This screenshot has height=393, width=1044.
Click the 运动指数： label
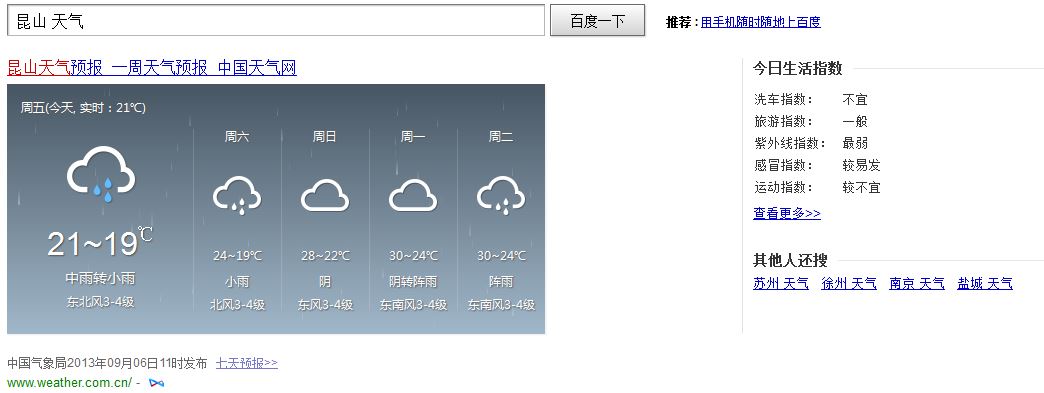[784, 187]
